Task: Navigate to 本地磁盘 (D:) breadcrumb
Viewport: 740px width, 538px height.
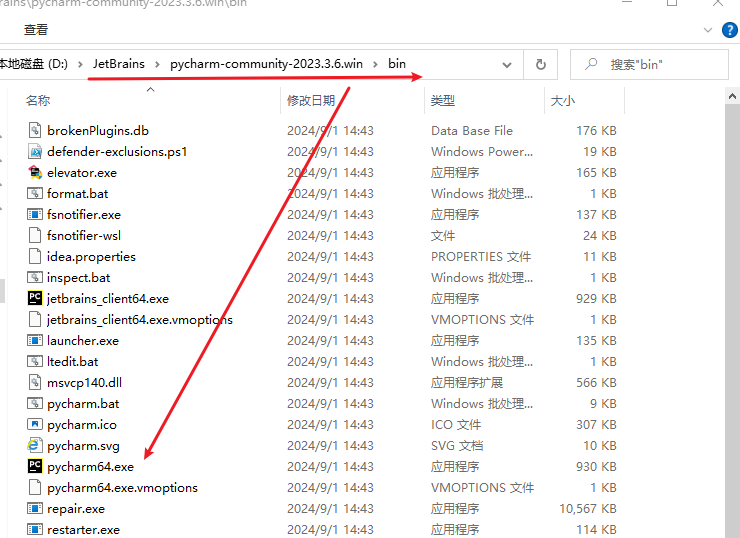Action: (33, 64)
